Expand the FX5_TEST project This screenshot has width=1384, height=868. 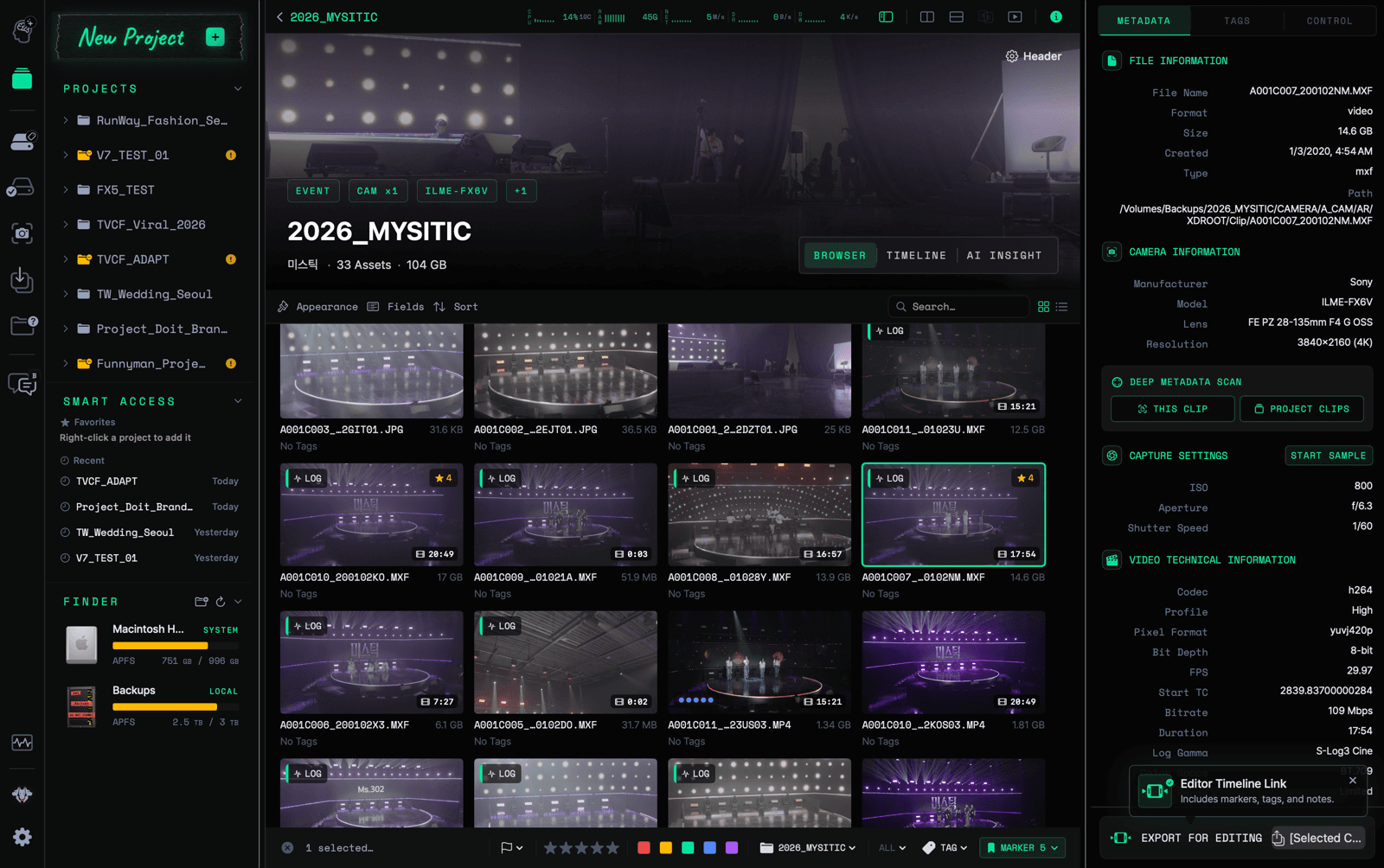coord(66,190)
